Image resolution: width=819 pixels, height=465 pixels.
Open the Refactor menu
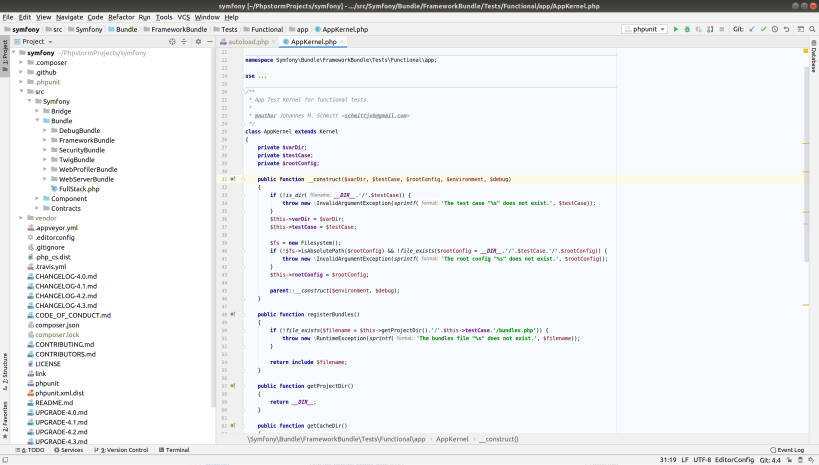pos(121,17)
